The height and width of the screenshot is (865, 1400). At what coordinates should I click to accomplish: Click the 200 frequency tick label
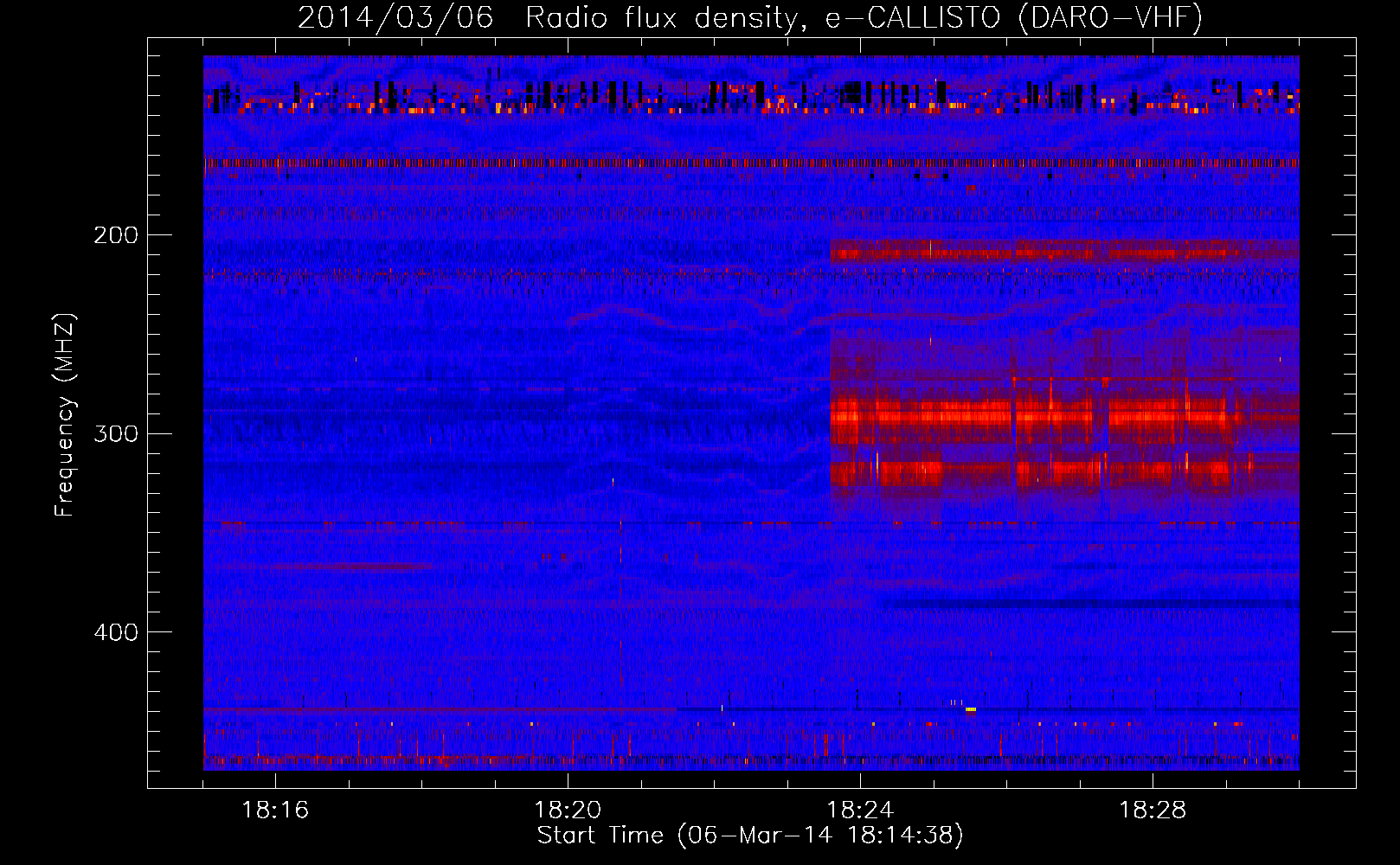(116, 235)
